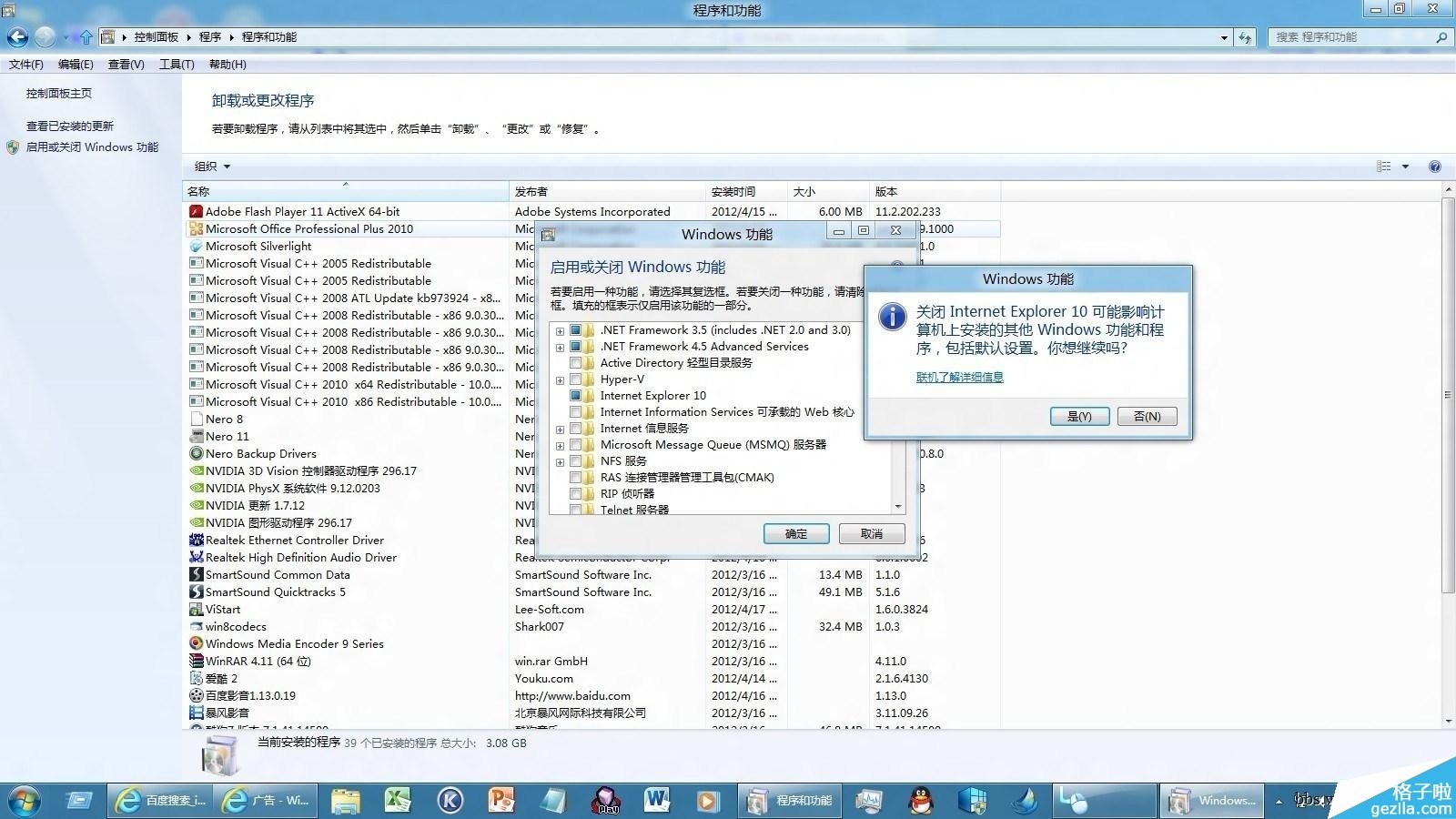1456x819 pixels.
Task: Open the 查看(V) menu
Action: tap(126, 65)
